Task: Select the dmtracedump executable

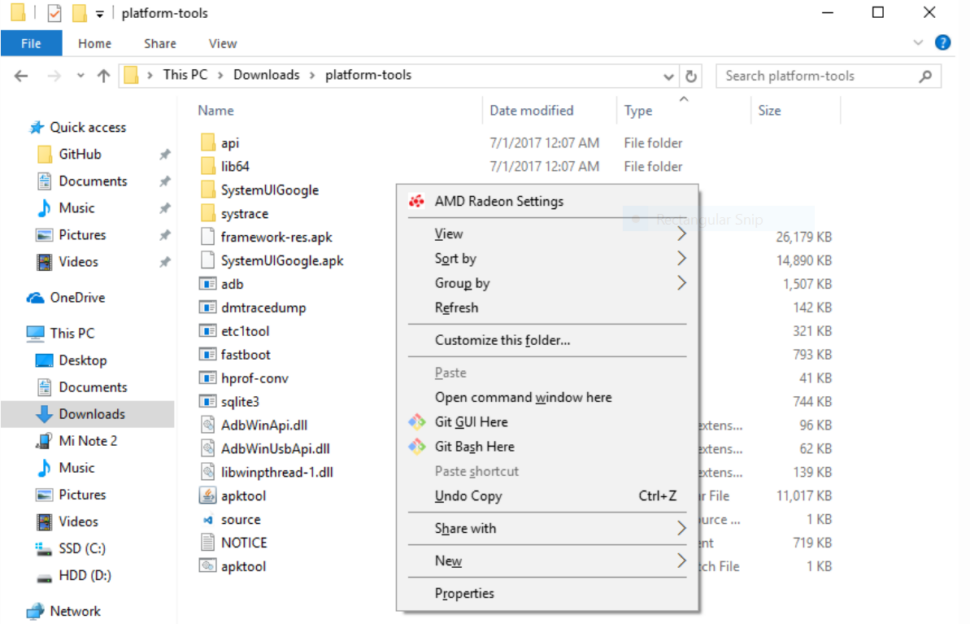Action: click(x=264, y=307)
